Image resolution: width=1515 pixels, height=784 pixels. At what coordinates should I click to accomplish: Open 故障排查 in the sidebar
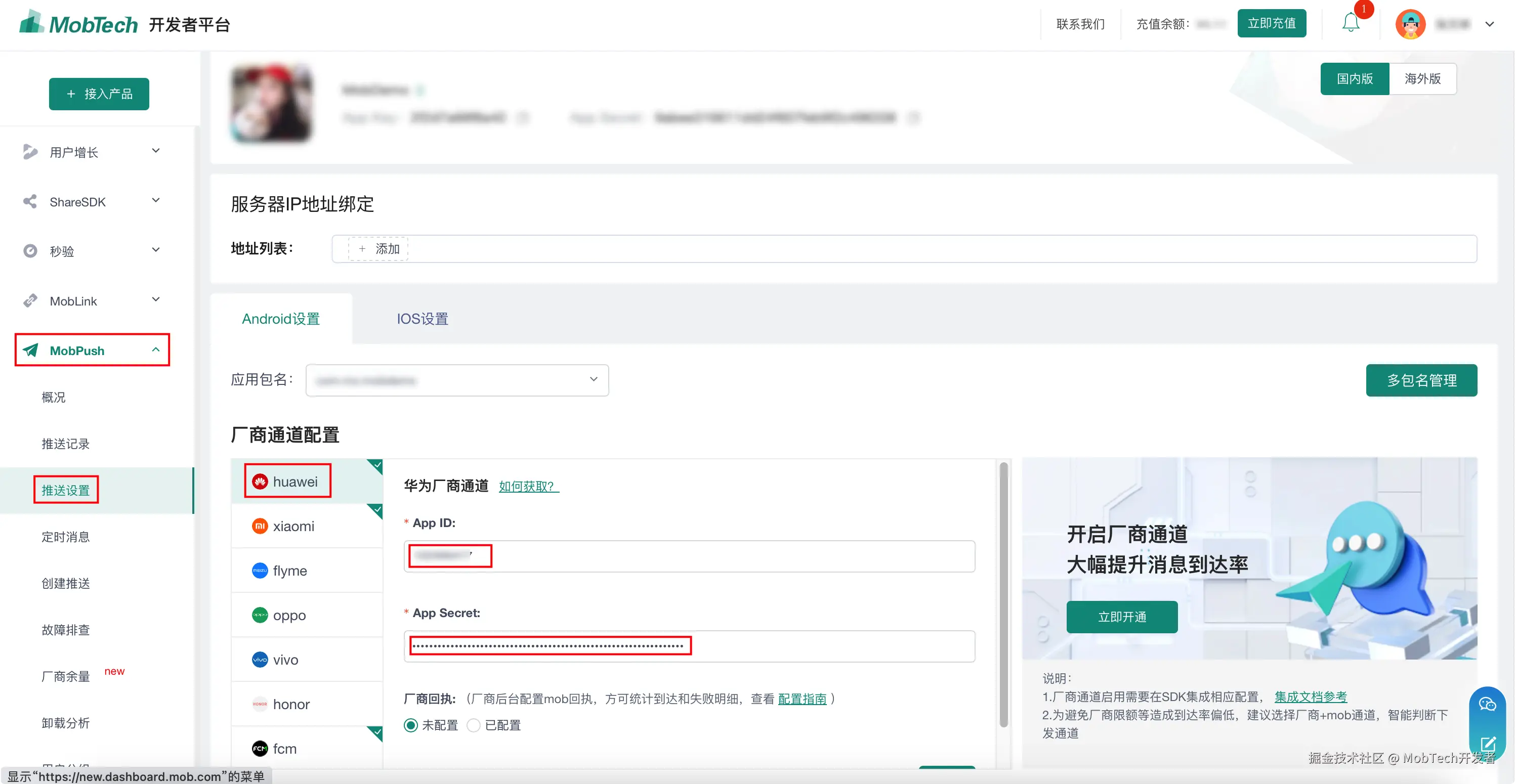pyautogui.click(x=66, y=629)
